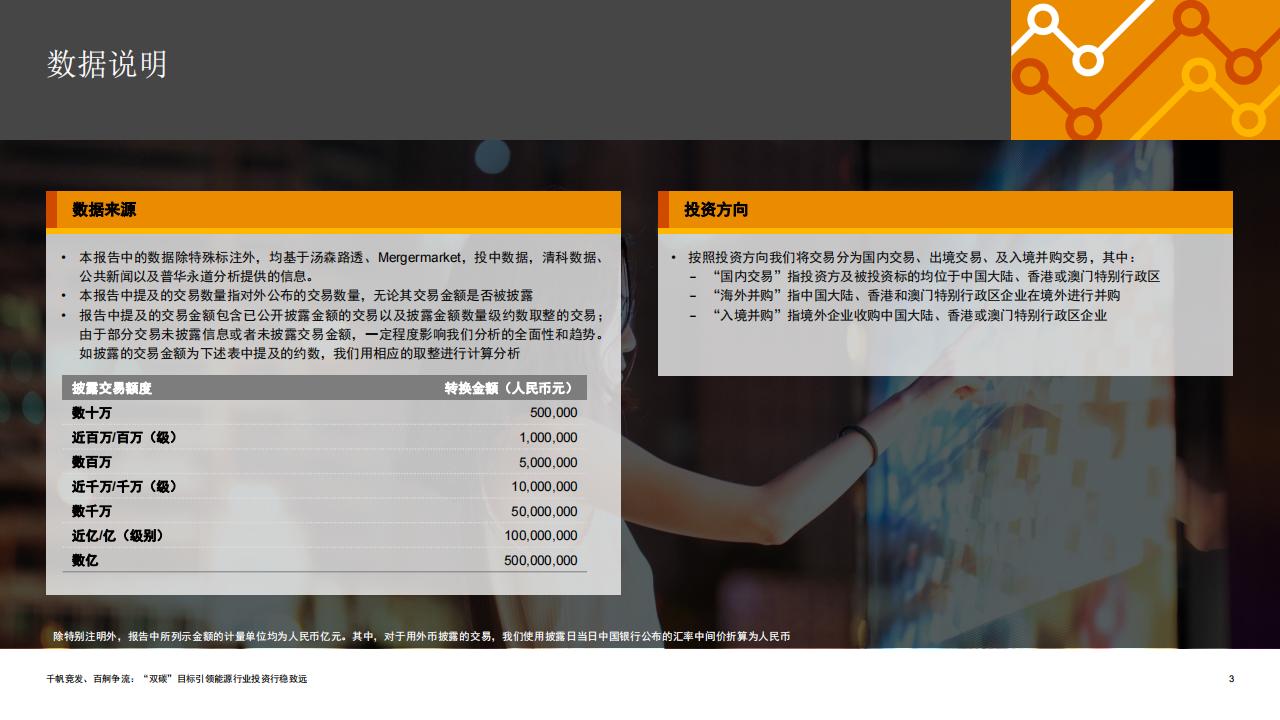Select the 数百万 row label
The width and height of the screenshot is (1280, 720).
click(x=92, y=462)
